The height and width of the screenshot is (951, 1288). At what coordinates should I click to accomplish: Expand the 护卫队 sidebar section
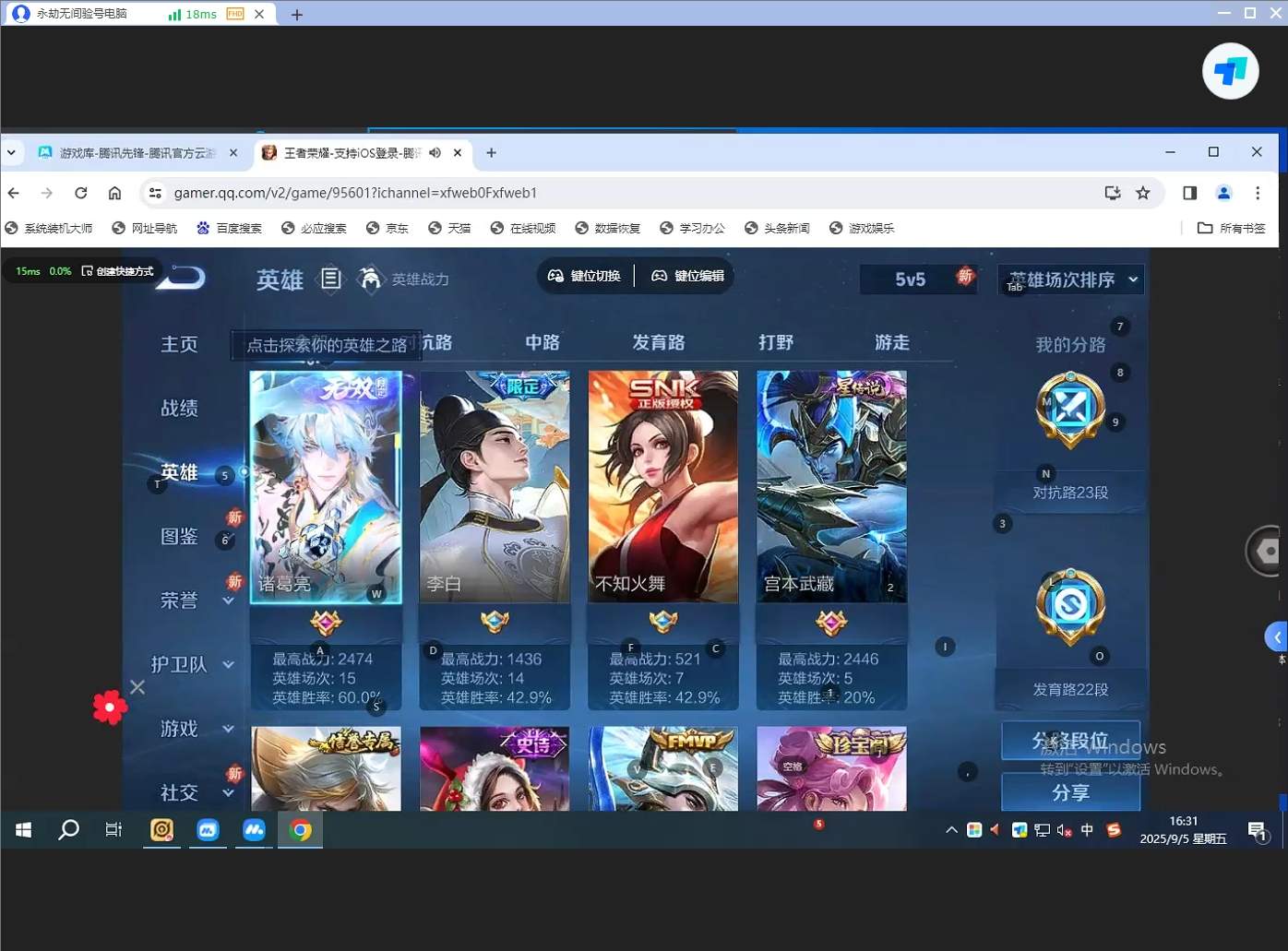point(229,665)
